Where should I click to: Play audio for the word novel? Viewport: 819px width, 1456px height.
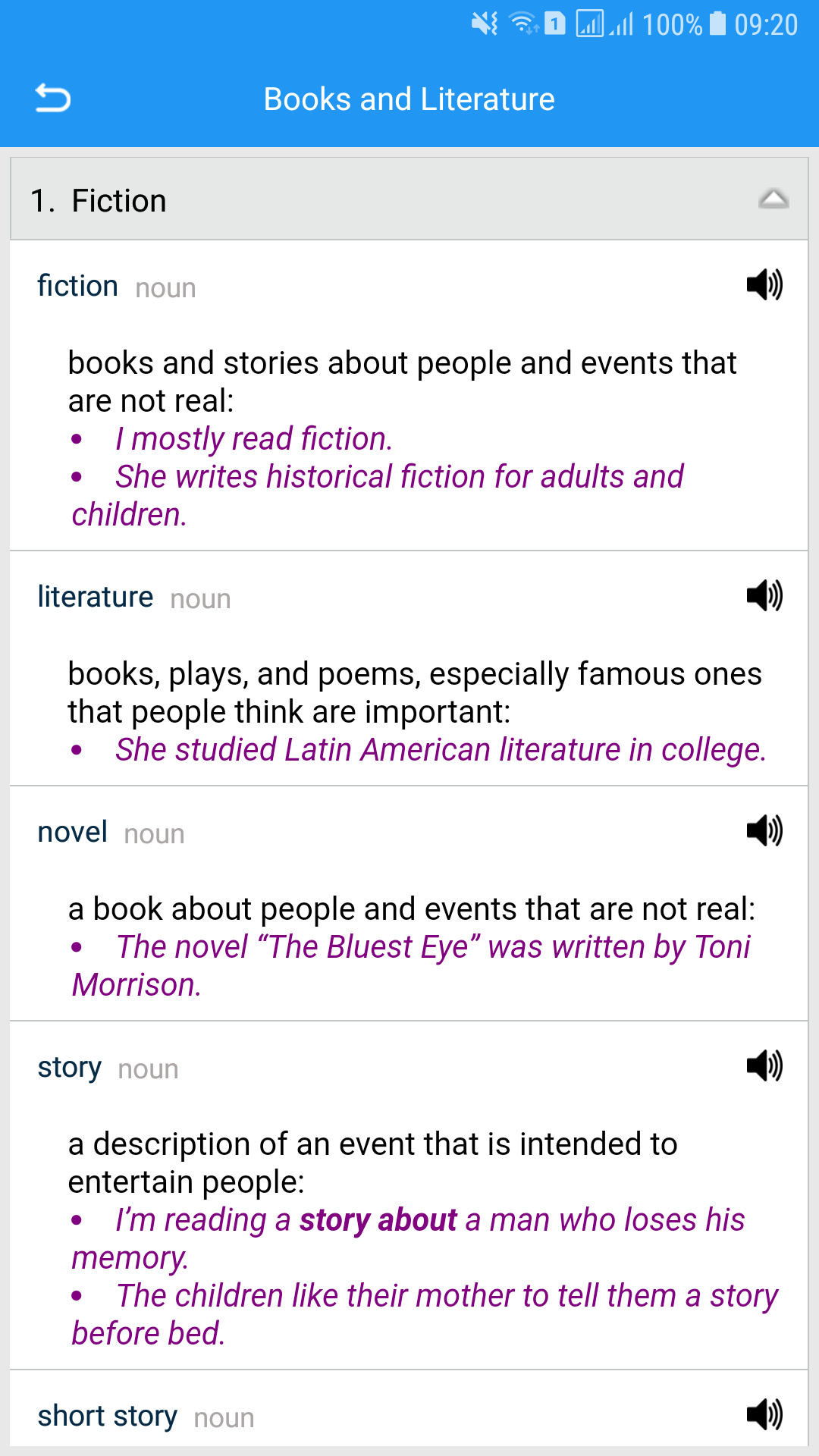tap(764, 831)
